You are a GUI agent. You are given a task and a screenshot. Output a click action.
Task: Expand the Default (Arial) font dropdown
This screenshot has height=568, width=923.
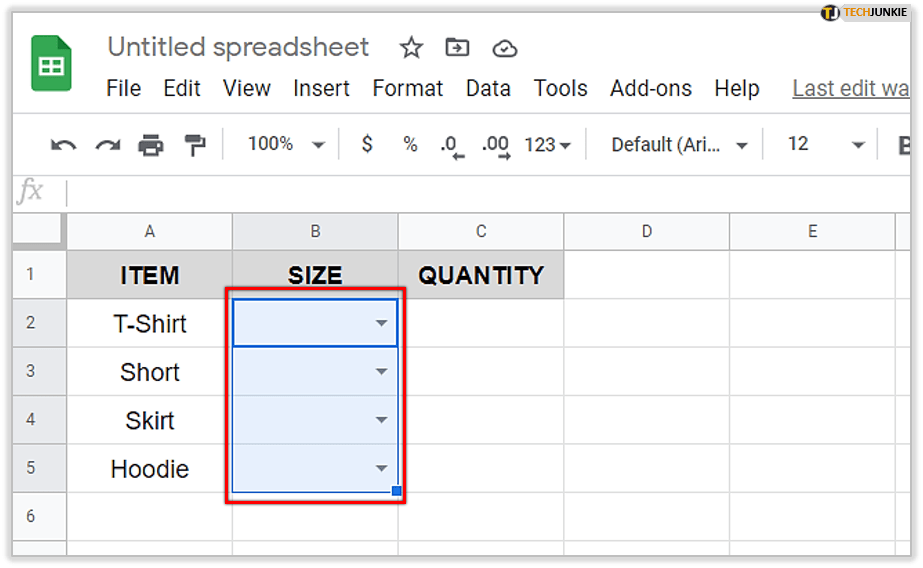[x=680, y=145]
